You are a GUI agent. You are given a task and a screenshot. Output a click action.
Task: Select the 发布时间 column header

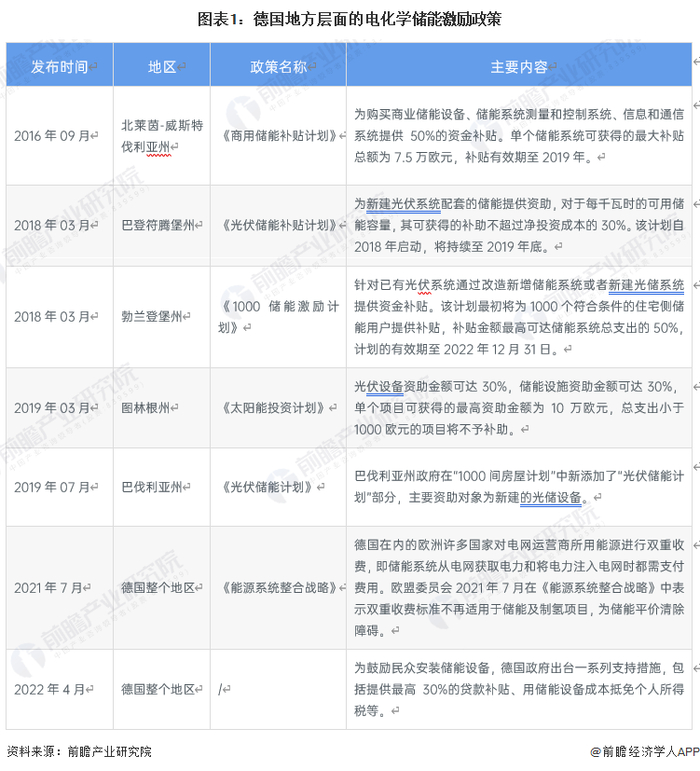(x=59, y=66)
